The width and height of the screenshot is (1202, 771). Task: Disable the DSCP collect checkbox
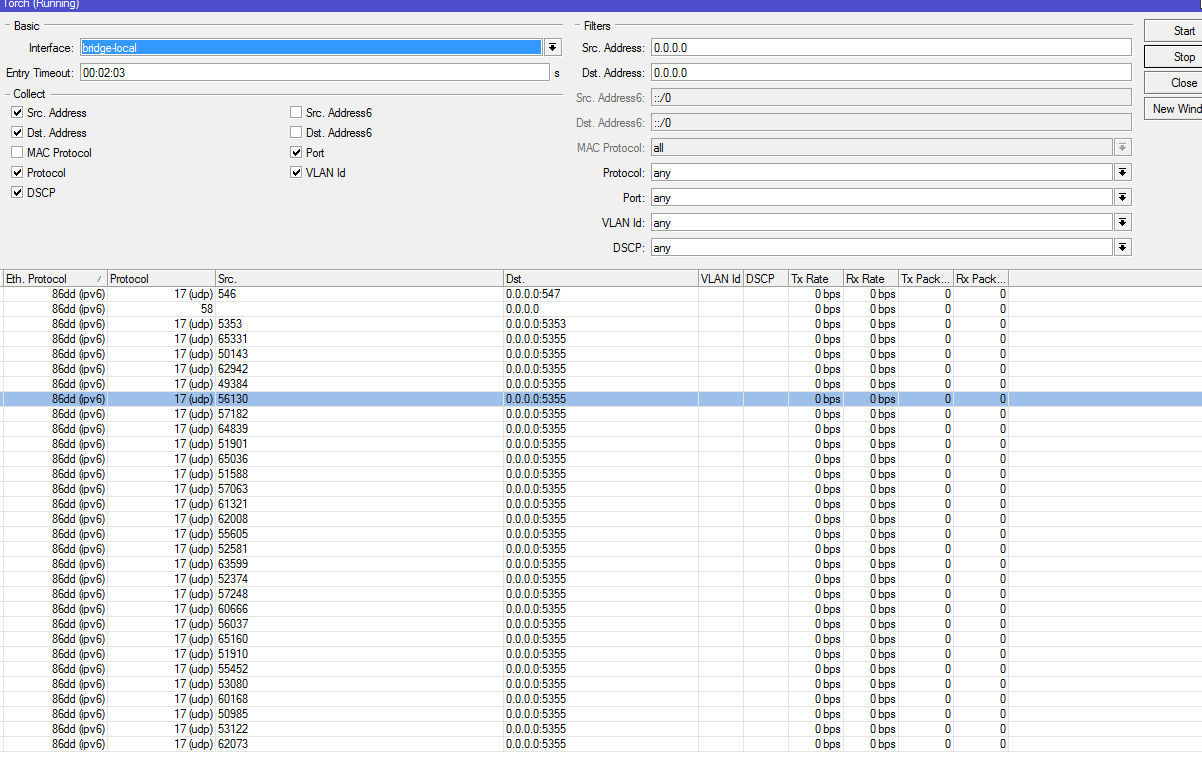click(17, 193)
